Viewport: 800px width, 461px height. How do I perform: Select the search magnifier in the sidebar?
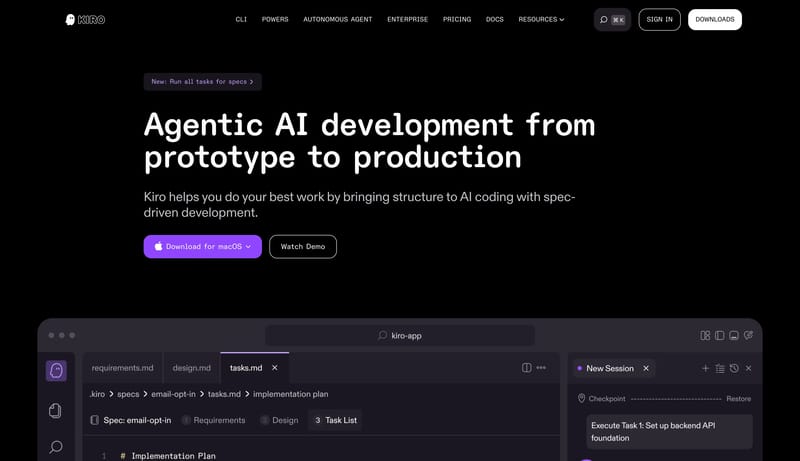[56, 447]
